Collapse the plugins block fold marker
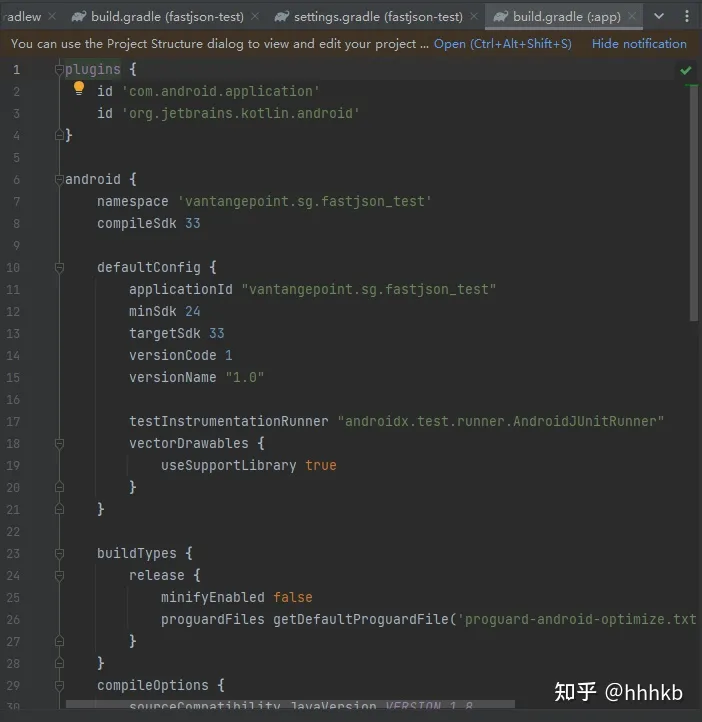The height and width of the screenshot is (722, 702). (59, 69)
